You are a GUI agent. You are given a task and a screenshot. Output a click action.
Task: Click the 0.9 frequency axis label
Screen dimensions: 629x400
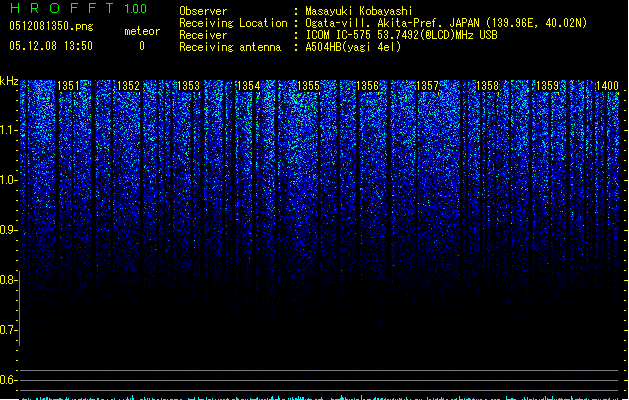click(x=9, y=230)
